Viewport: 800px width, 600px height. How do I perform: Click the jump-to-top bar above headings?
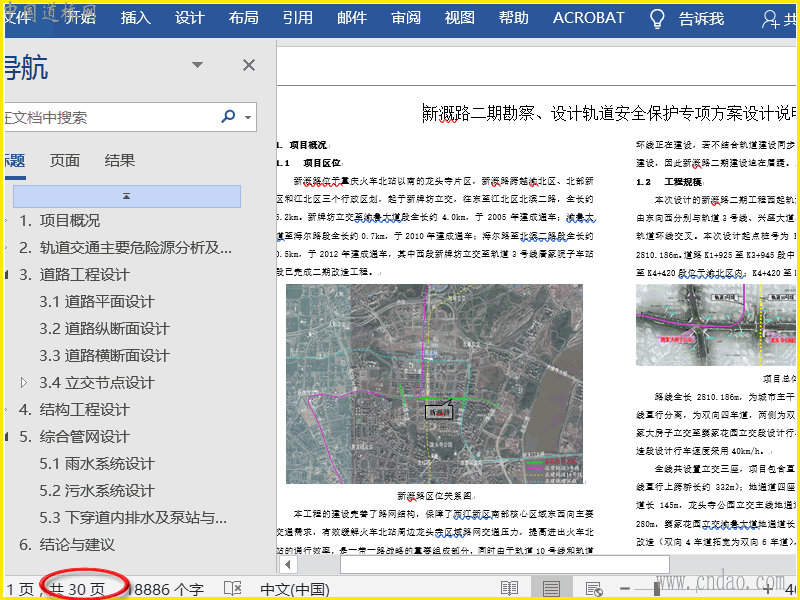[x=126, y=196]
